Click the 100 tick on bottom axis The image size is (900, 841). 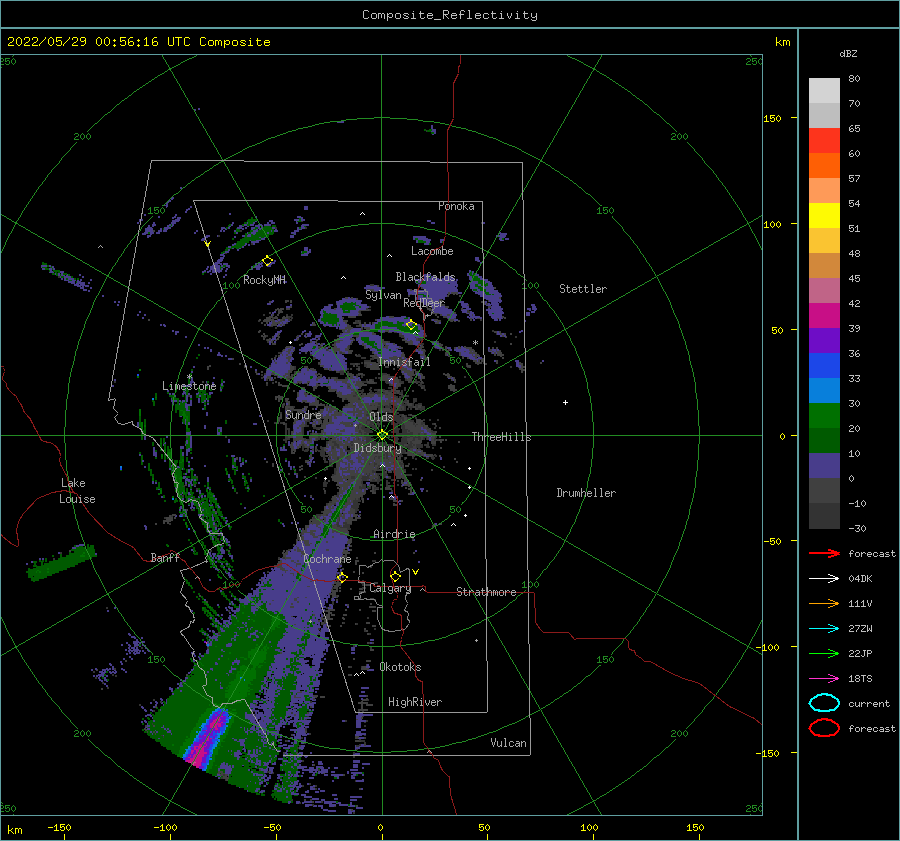click(589, 827)
